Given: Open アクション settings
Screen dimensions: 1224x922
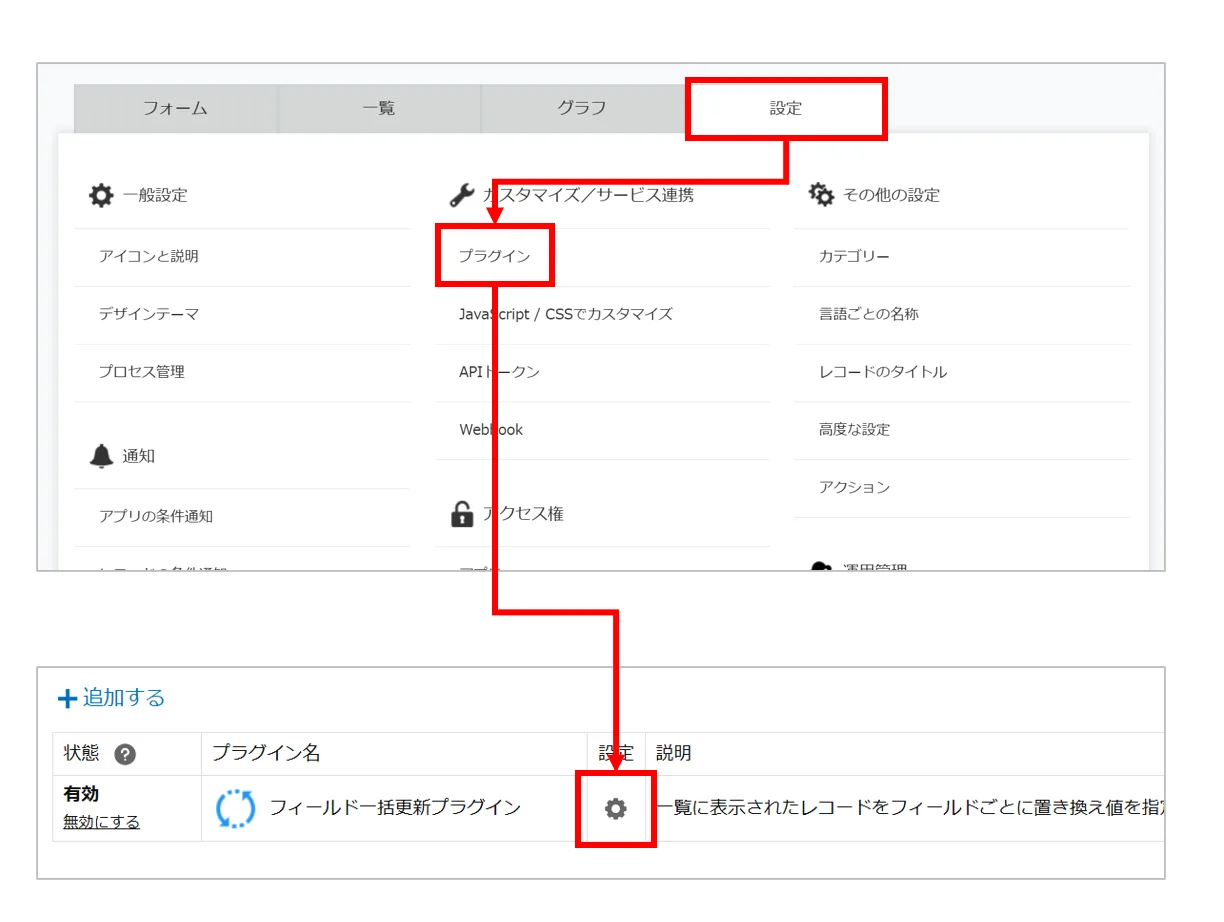Looking at the screenshot, I should (854, 488).
